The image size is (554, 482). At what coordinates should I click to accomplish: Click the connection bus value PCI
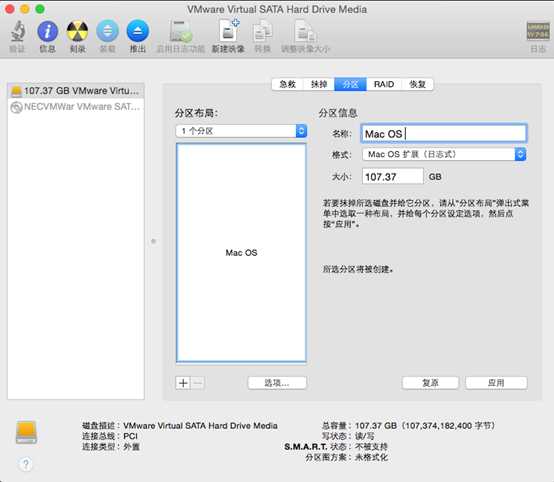130,436
